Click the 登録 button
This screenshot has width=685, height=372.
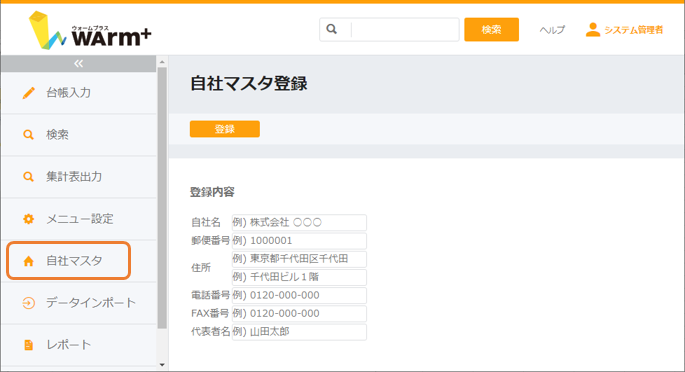(x=225, y=129)
